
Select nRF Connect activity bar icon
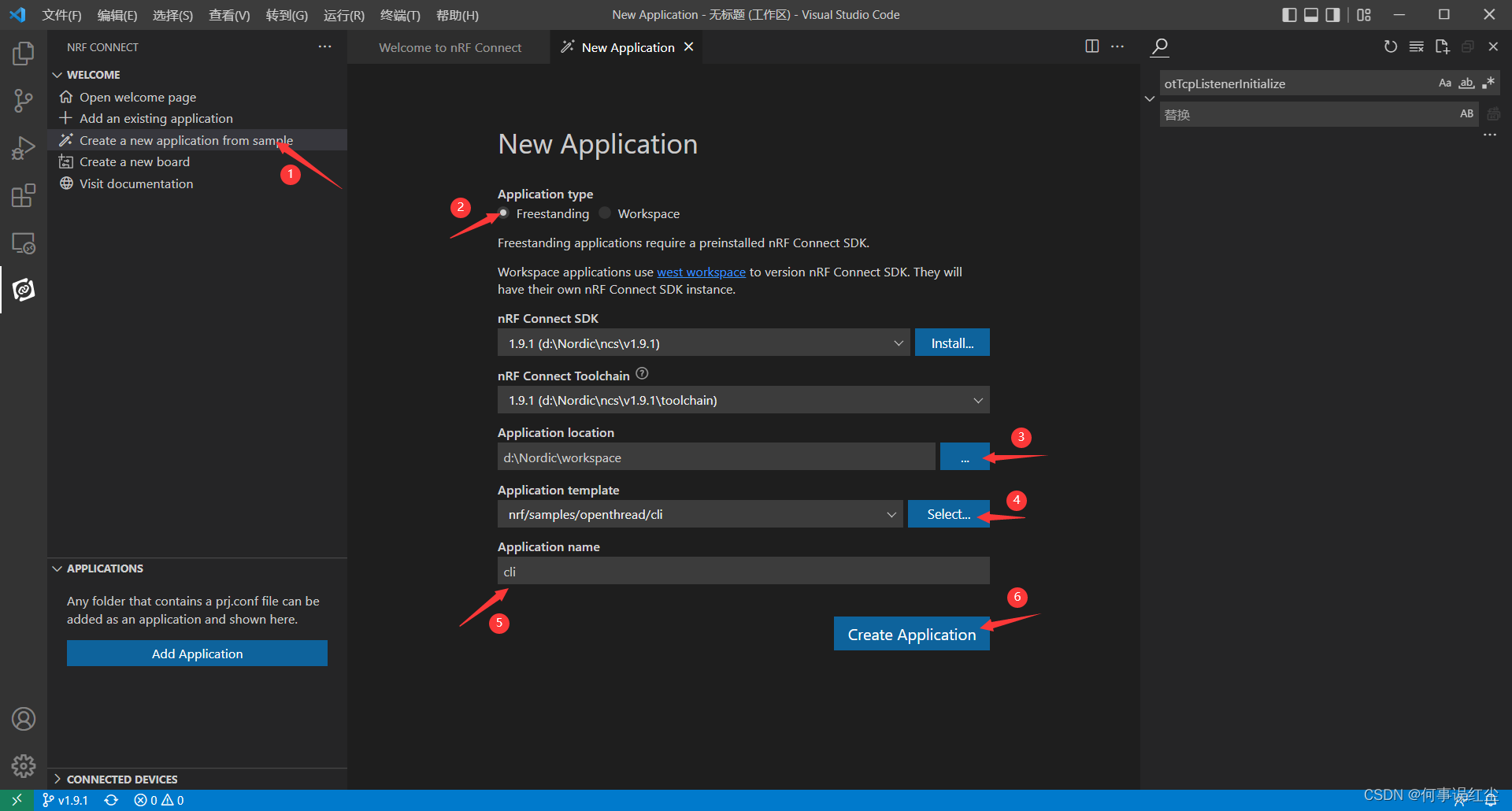pyautogui.click(x=24, y=290)
